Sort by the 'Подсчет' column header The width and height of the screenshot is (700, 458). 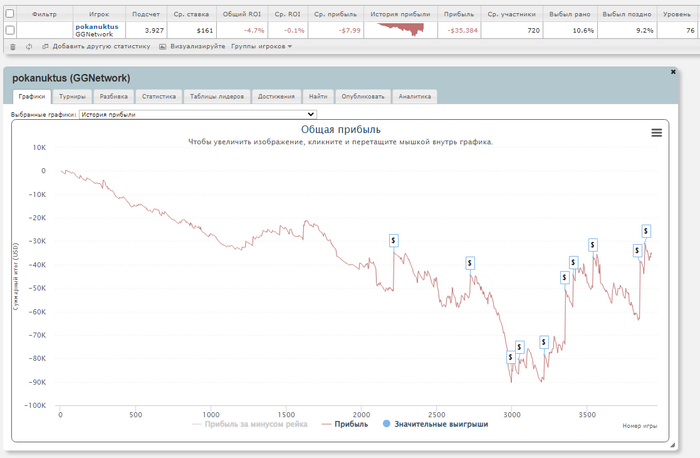[146, 14]
